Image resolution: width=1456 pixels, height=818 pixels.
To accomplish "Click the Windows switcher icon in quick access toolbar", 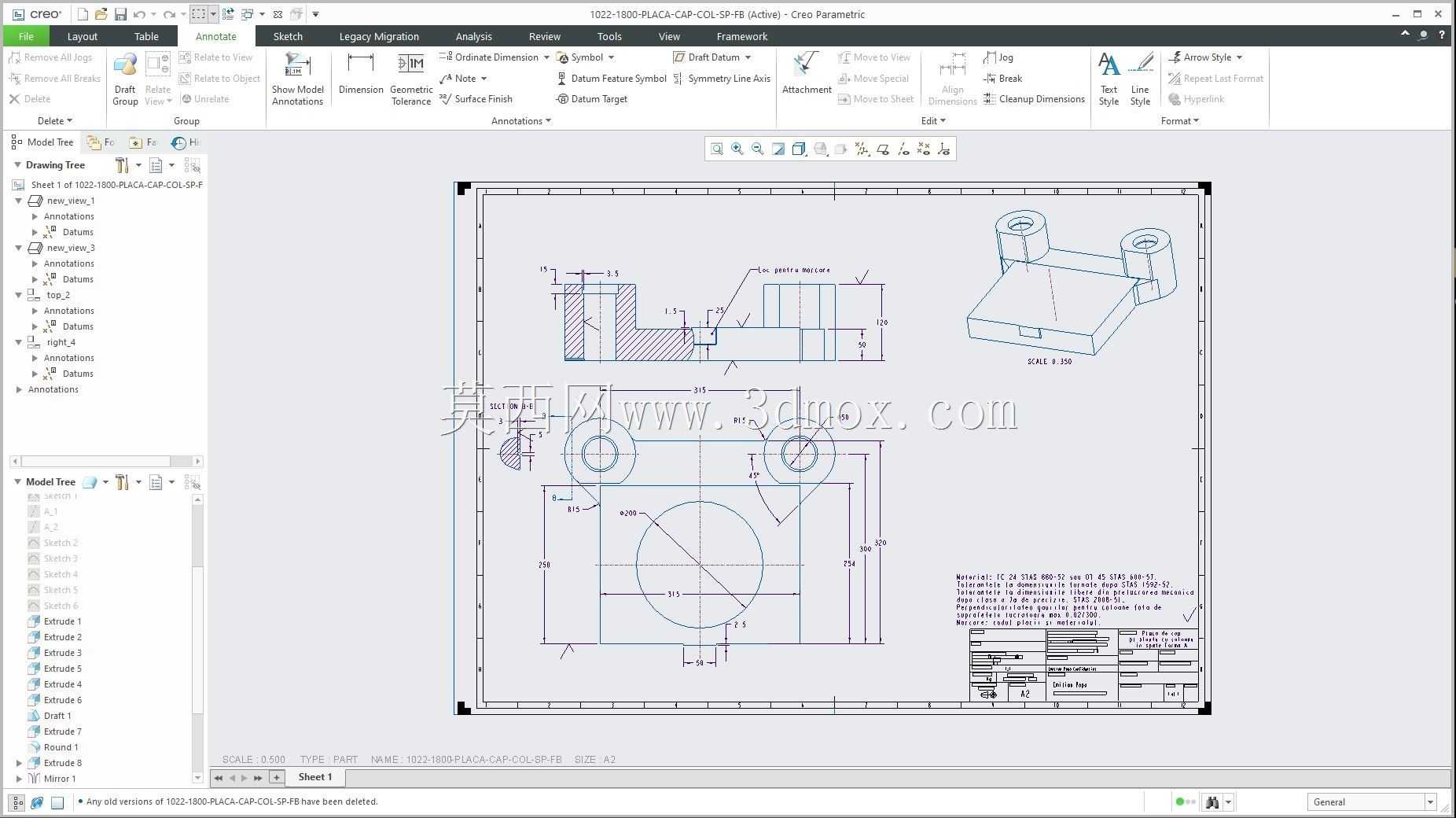I will [x=248, y=14].
